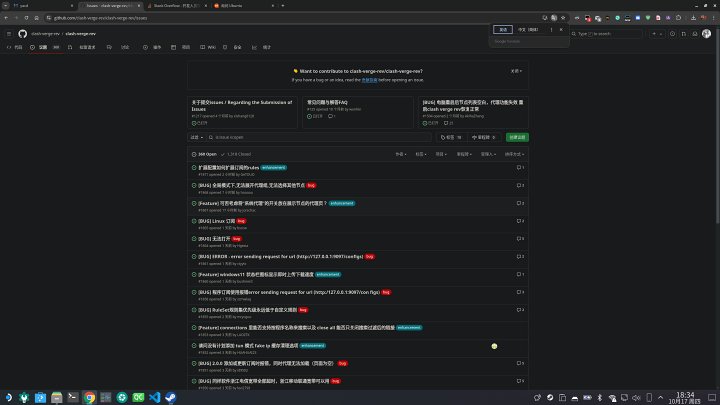Open Chrome from the taskbar

click(x=90, y=397)
